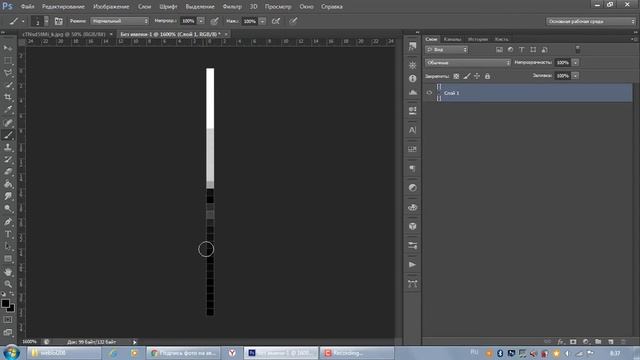Toggle lock image pixels brush icon
This screenshot has height=360, width=640.
(467, 76)
